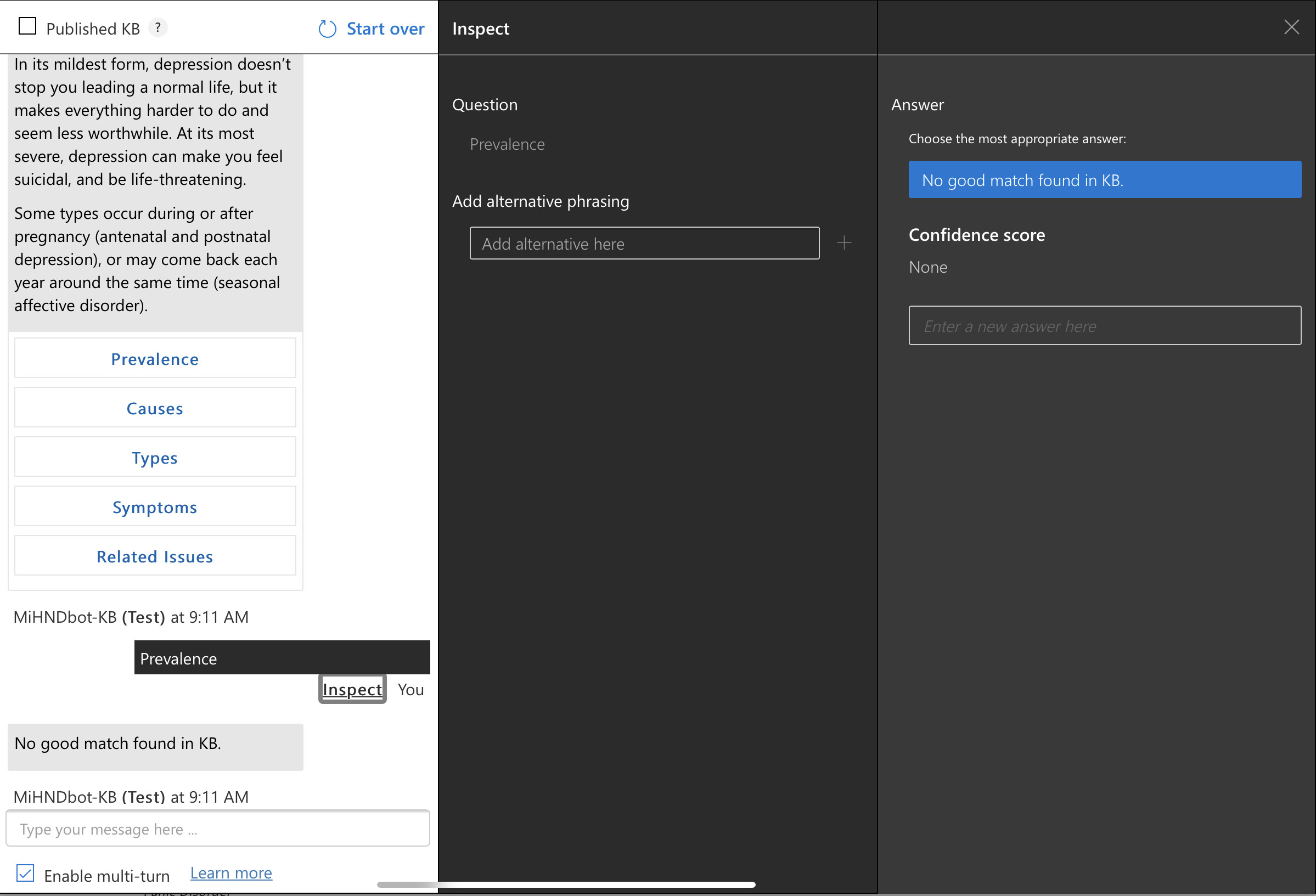1316x896 pixels.
Task: Close the Inspect panel with the X
Action: pyautogui.click(x=1291, y=27)
